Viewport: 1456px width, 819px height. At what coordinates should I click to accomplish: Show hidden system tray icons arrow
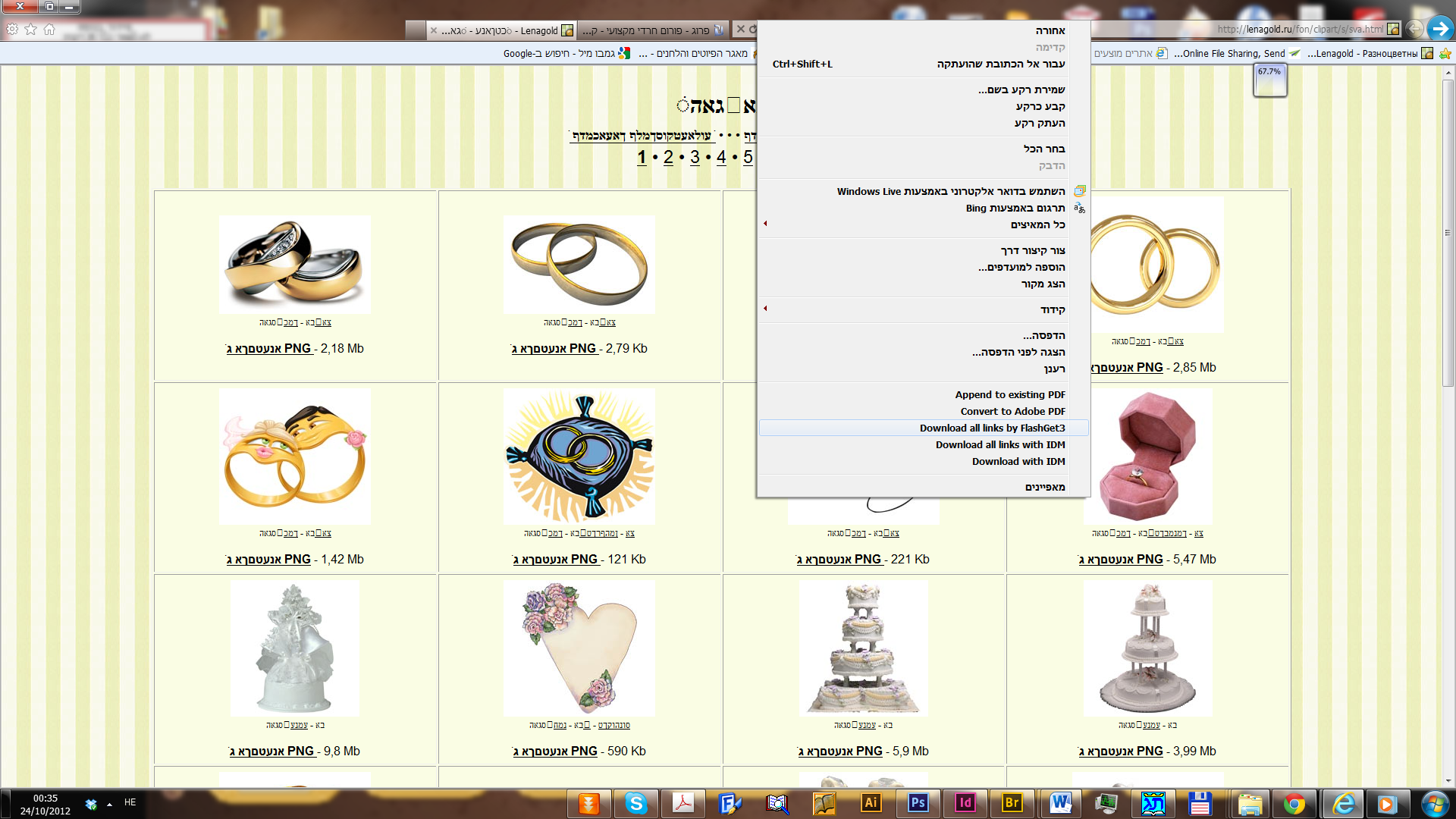tap(109, 804)
